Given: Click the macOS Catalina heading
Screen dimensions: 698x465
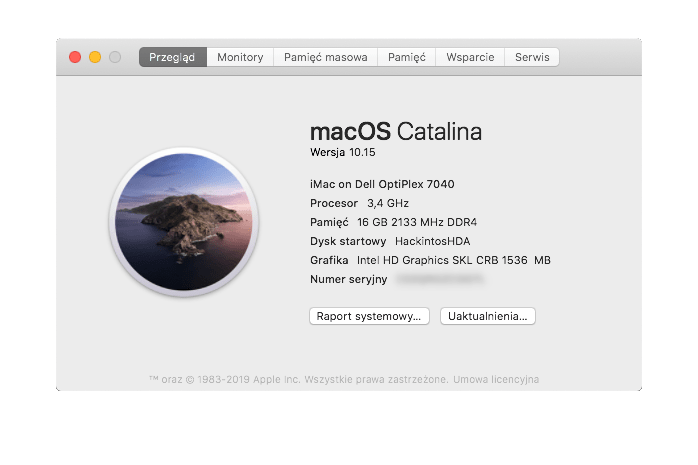Looking at the screenshot, I should pos(396,131).
